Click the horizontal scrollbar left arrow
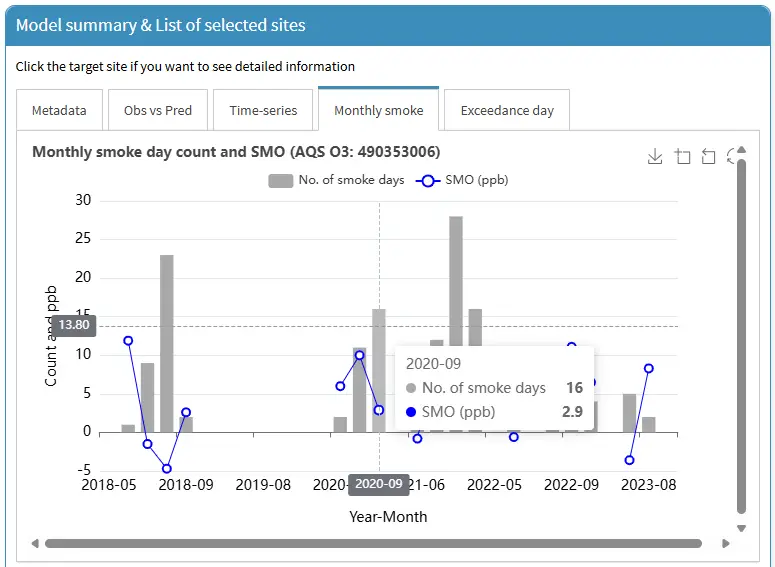The width and height of the screenshot is (775, 567). (x=36, y=544)
